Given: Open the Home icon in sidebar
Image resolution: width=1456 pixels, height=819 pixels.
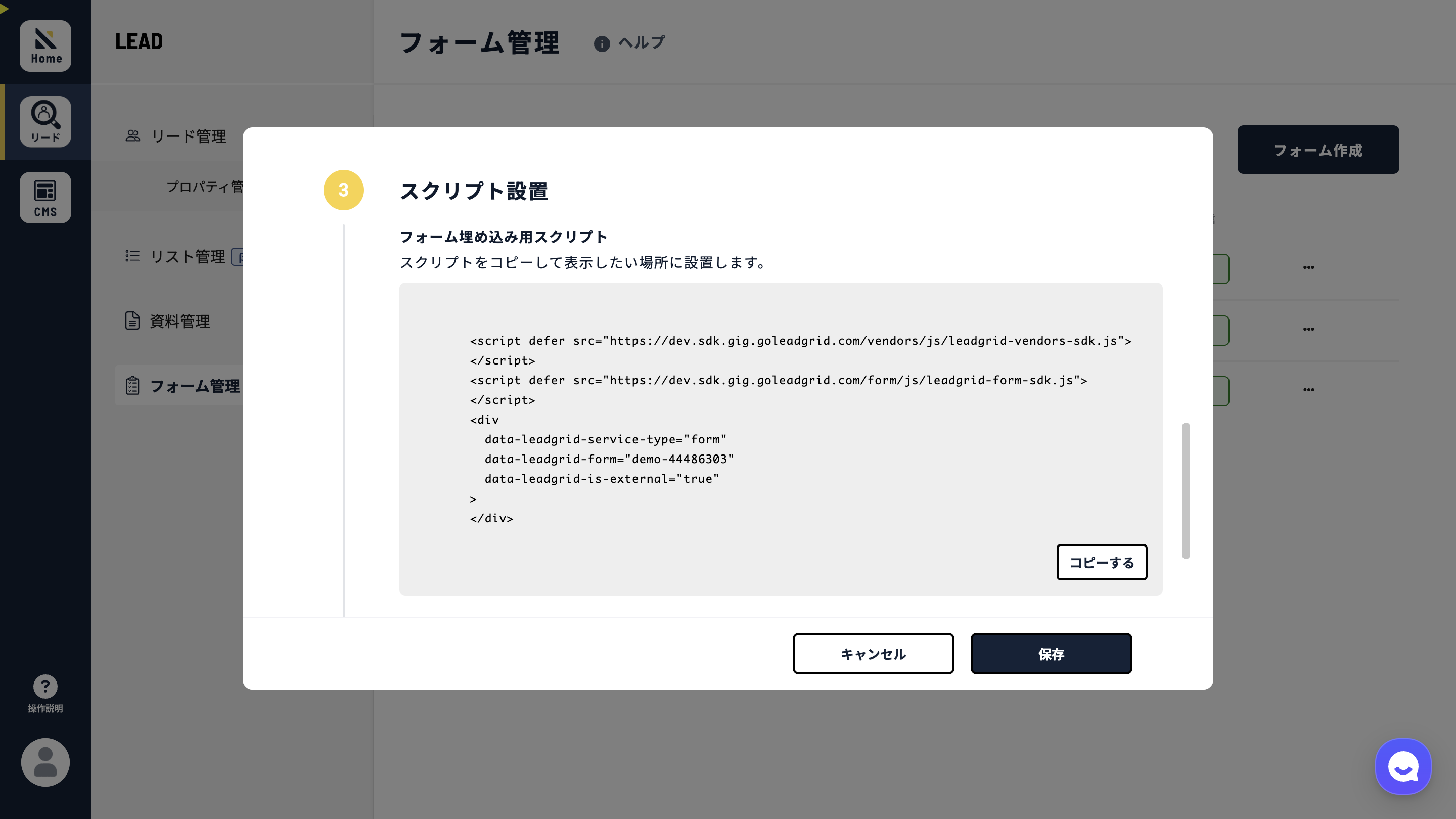Looking at the screenshot, I should pos(45,46).
